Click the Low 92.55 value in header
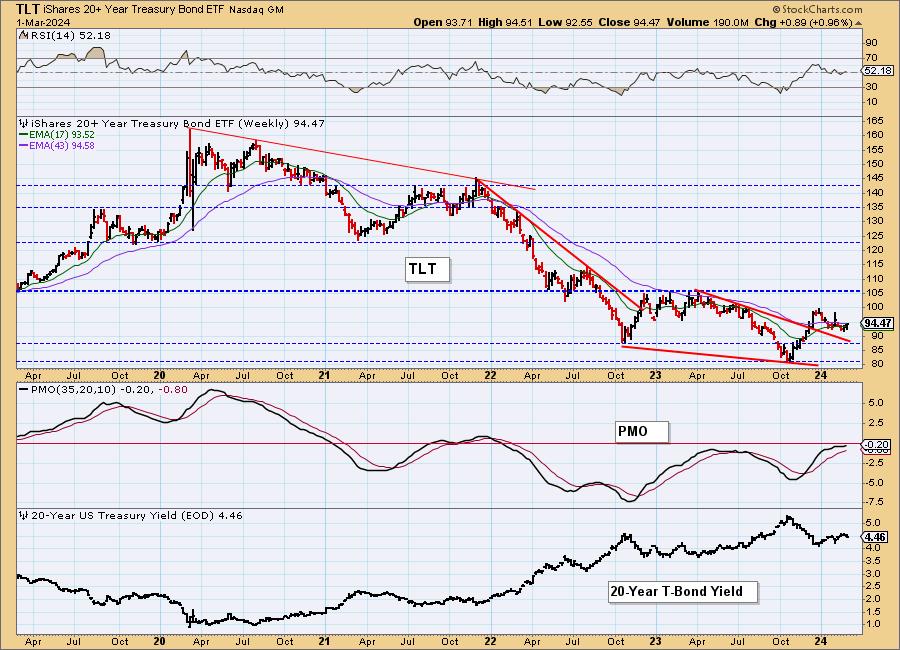Screen dimensions: 900x650 pos(566,22)
